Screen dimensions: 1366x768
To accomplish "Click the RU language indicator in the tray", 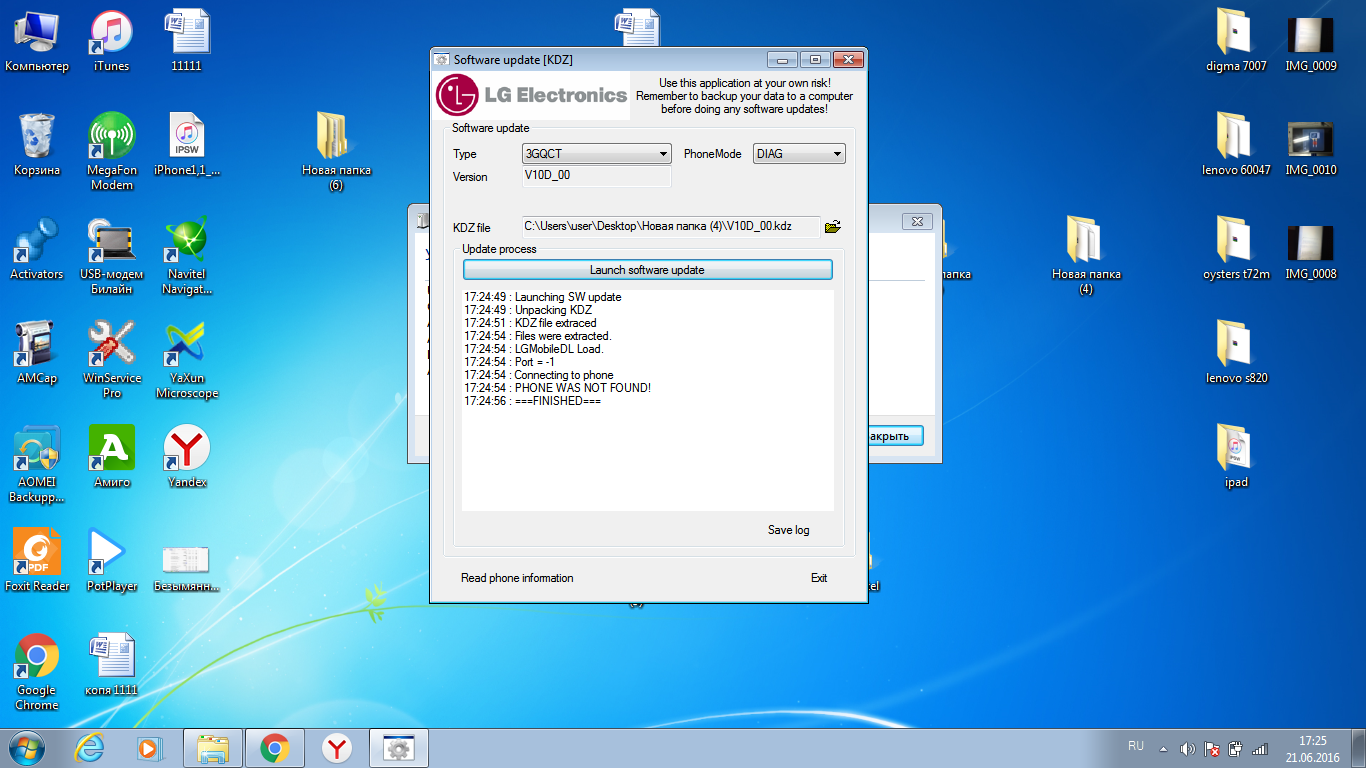I will pyautogui.click(x=1136, y=747).
